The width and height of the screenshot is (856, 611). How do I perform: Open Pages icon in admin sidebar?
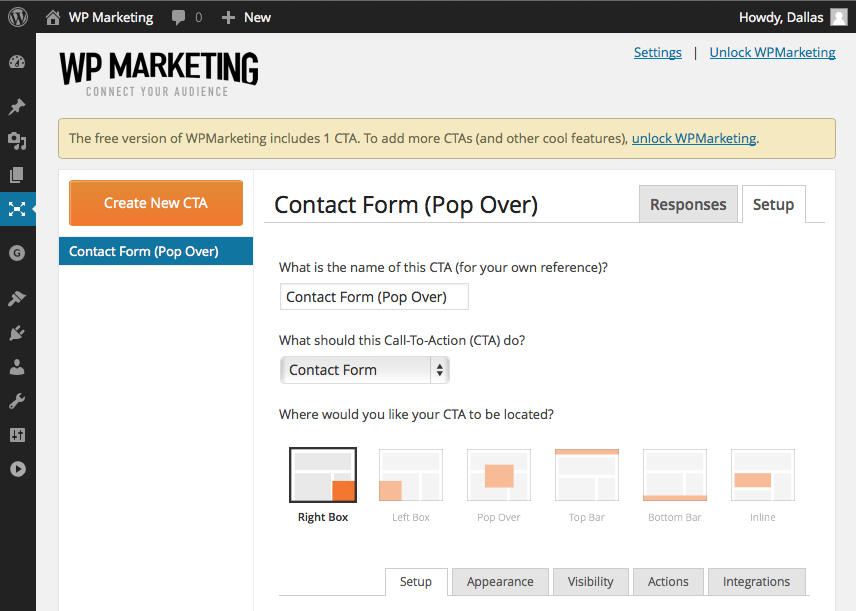[17, 175]
